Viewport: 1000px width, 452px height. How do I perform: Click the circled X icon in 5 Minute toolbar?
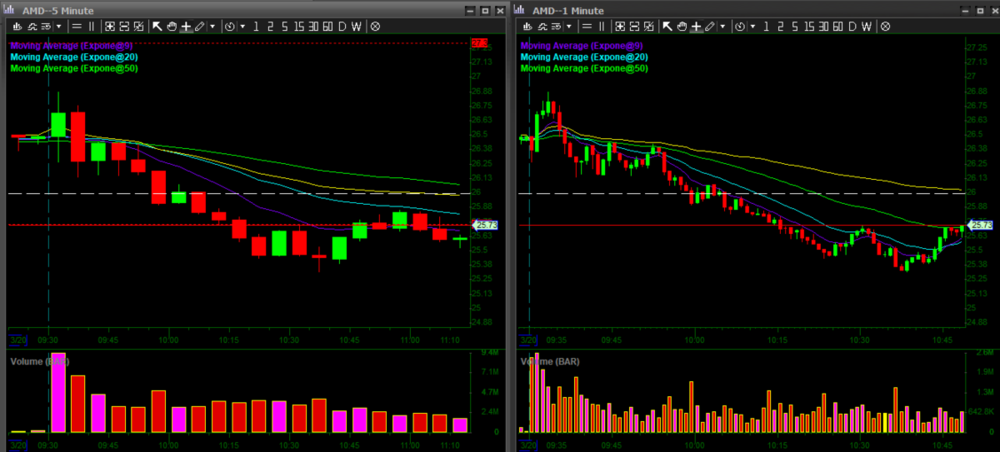[375, 27]
